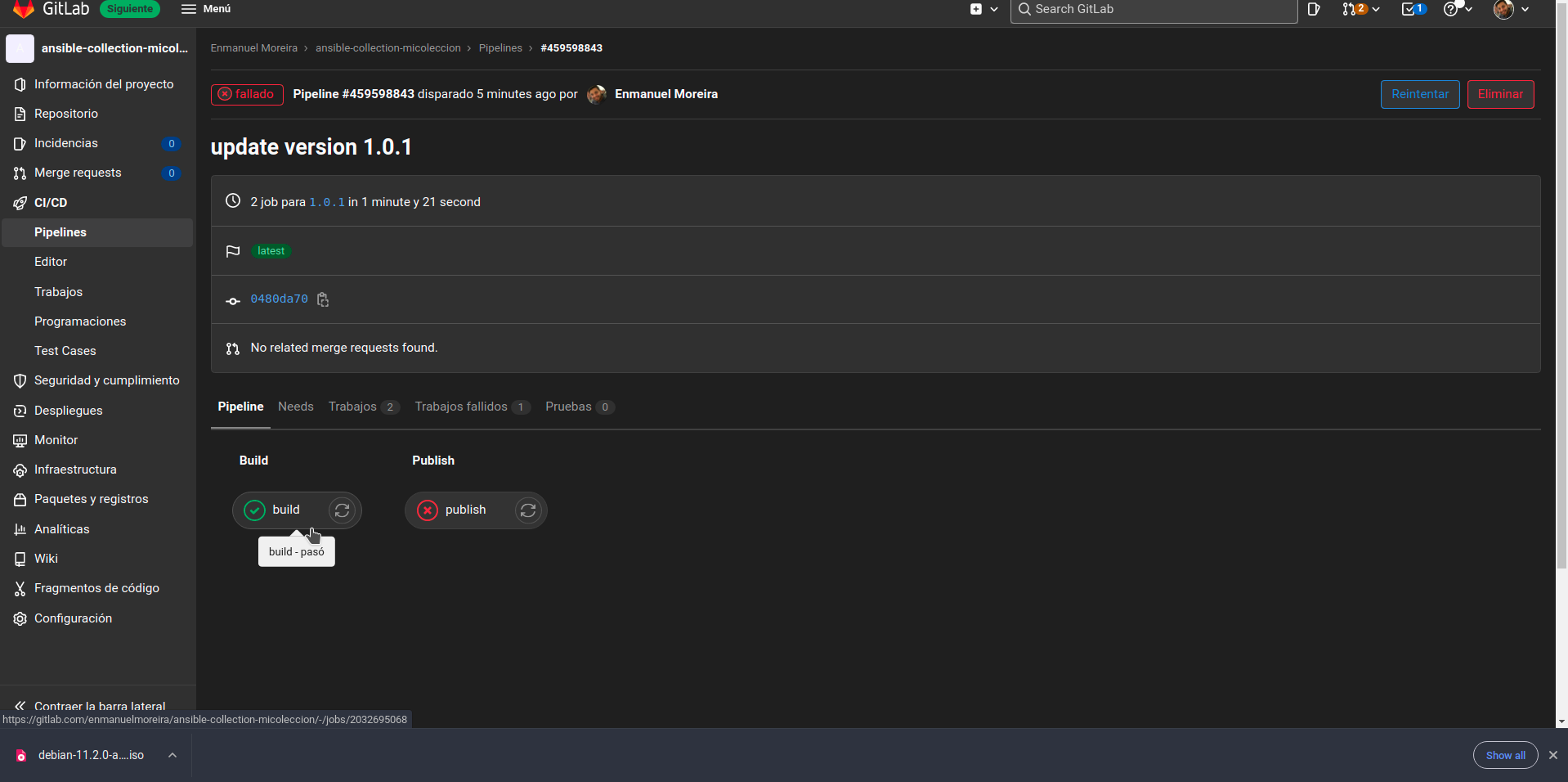Image resolution: width=1568 pixels, height=782 pixels.
Task: Close the downloads bar
Action: tap(1553, 755)
